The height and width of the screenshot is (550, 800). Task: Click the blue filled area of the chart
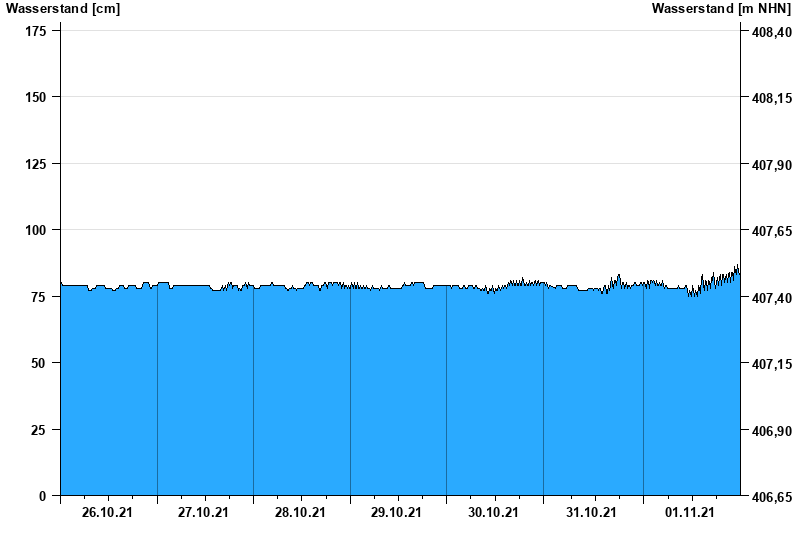coord(400,400)
